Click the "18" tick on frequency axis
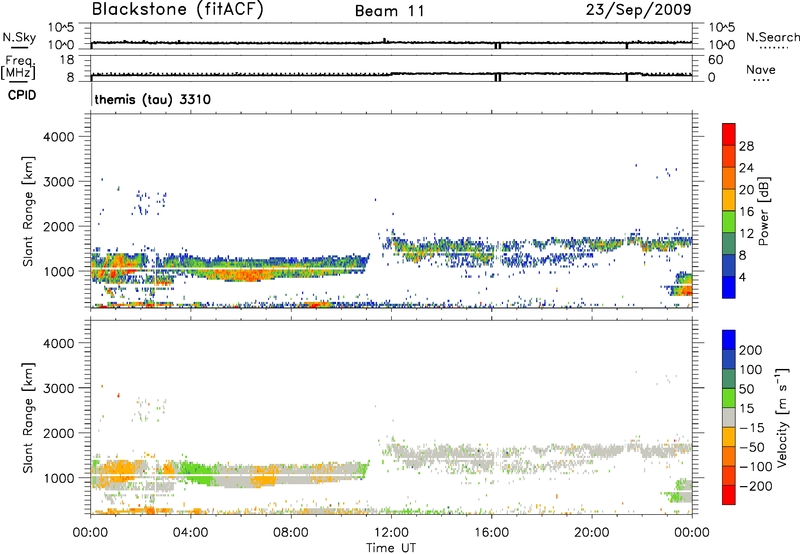800x554 pixels. (67, 60)
